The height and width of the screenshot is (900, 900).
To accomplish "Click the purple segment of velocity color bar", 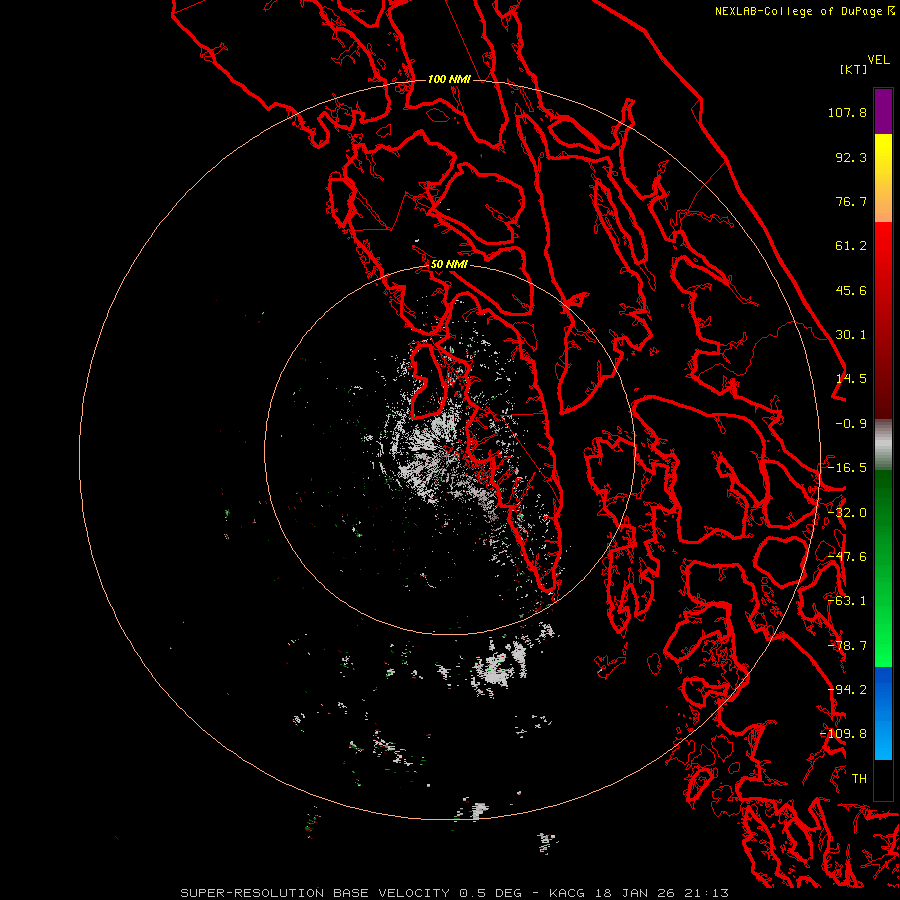I will coord(883,111).
